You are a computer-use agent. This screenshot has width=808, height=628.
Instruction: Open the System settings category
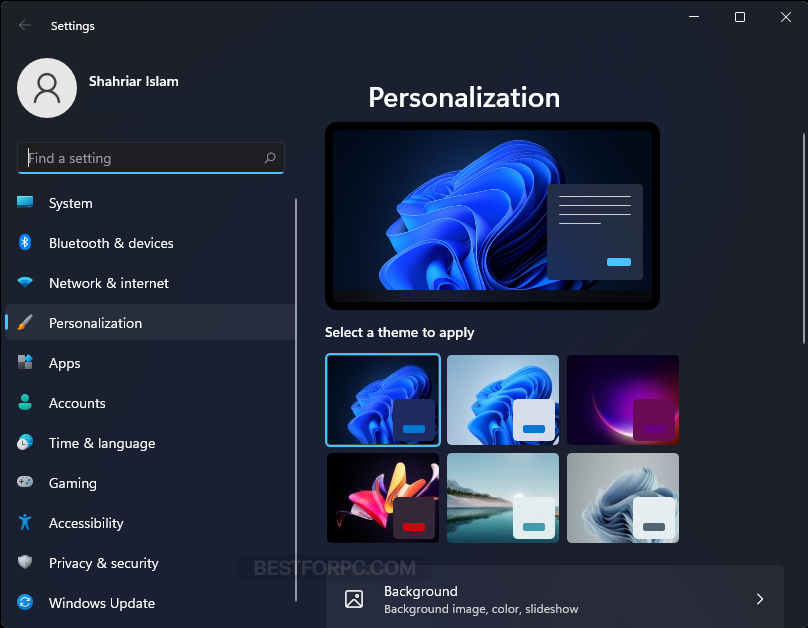150,203
